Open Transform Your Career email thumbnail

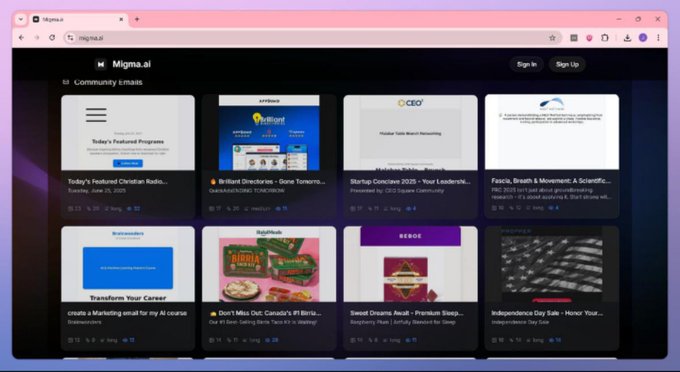pos(128,264)
